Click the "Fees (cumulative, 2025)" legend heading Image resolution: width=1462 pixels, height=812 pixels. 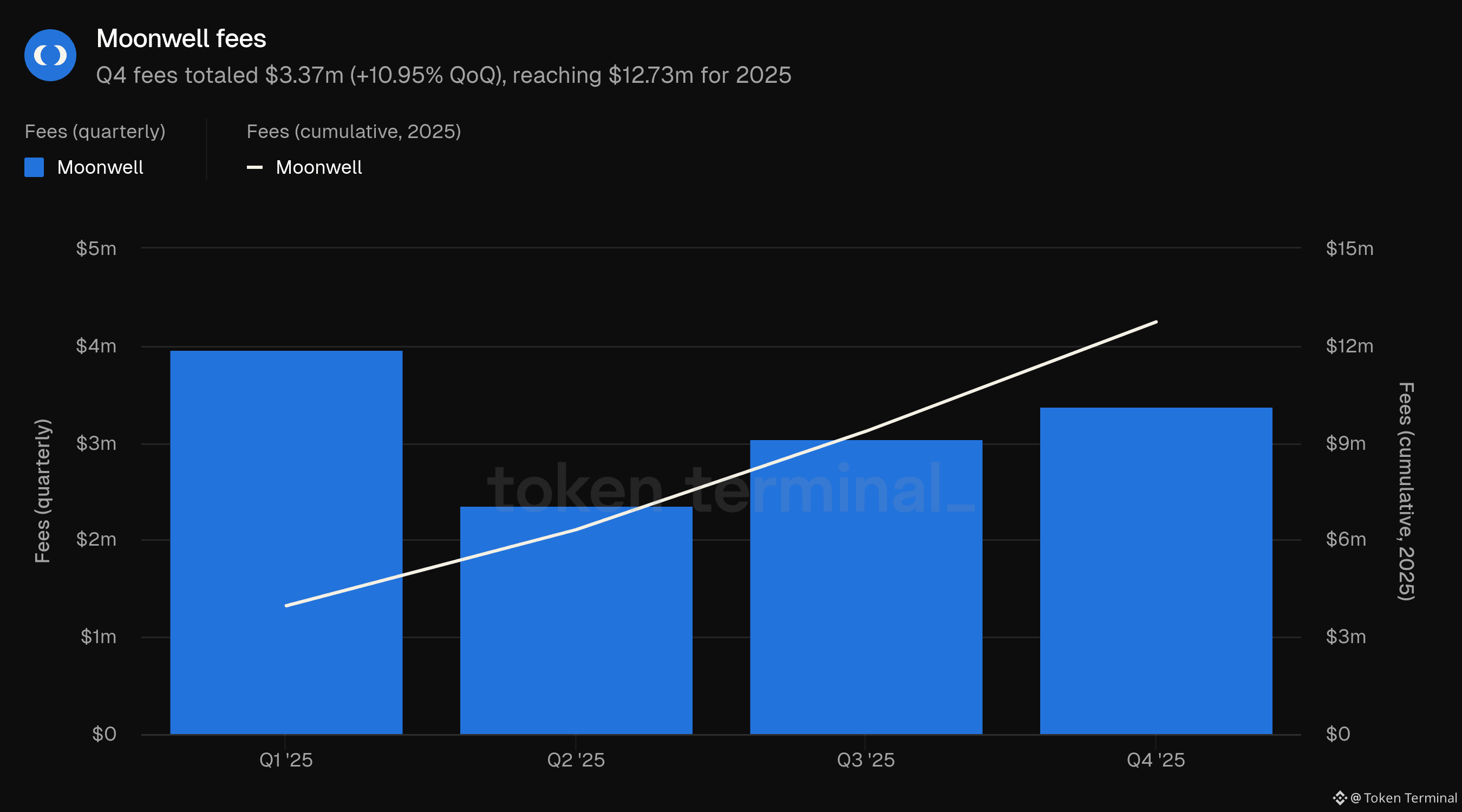354,132
